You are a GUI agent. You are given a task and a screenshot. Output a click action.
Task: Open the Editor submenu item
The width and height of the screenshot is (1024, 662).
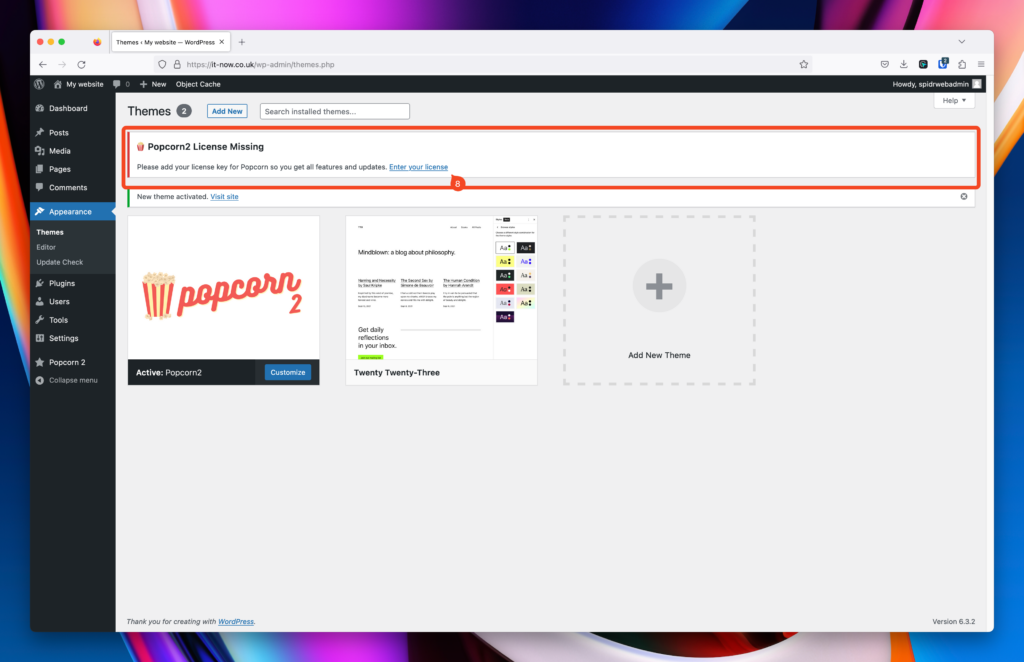point(46,247)
